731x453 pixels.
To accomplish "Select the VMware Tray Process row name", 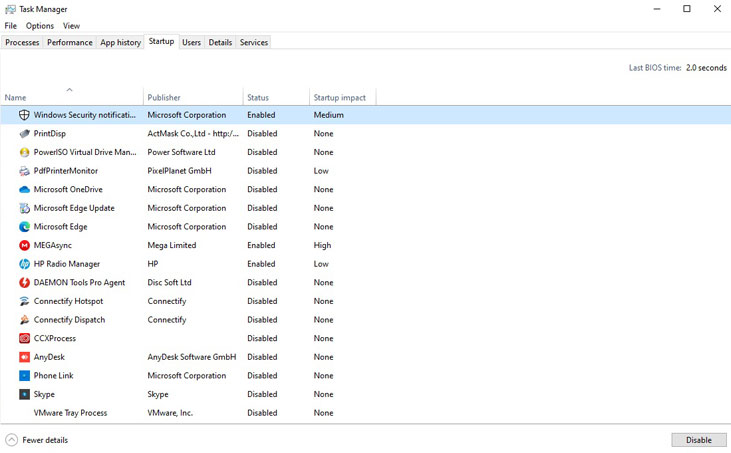I will (70, 413).
